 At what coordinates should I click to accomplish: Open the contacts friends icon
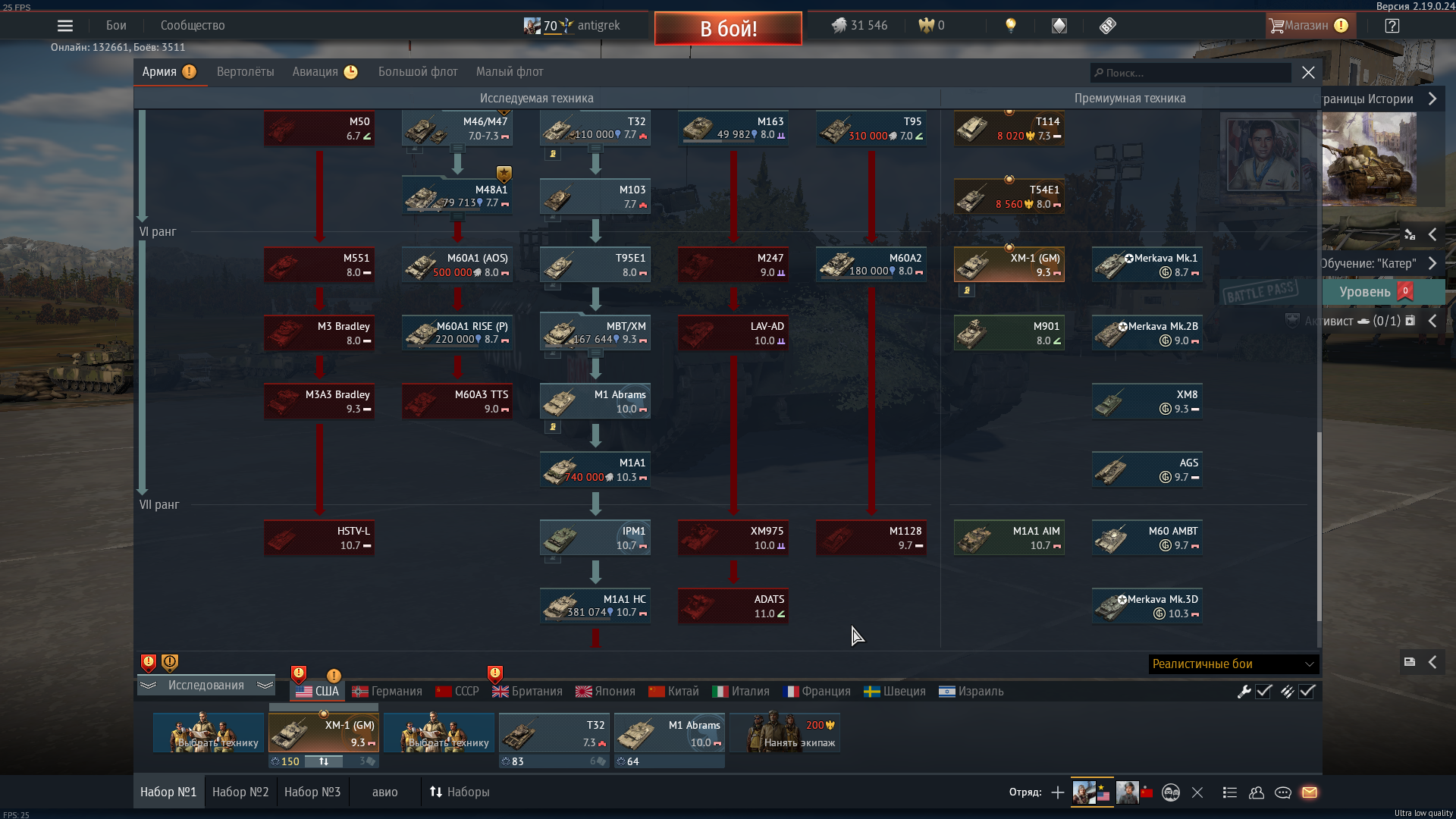[x=1257, y=792]
